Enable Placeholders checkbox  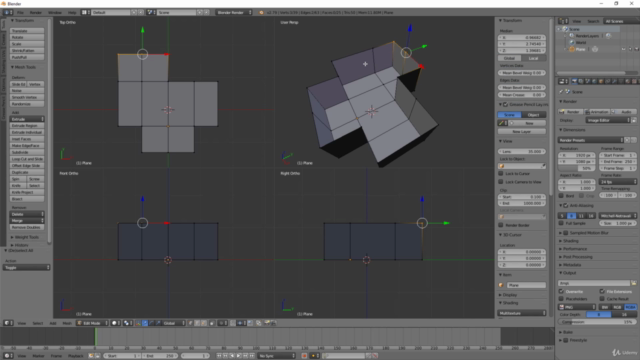pyautogui.click(x=562, y=299)
